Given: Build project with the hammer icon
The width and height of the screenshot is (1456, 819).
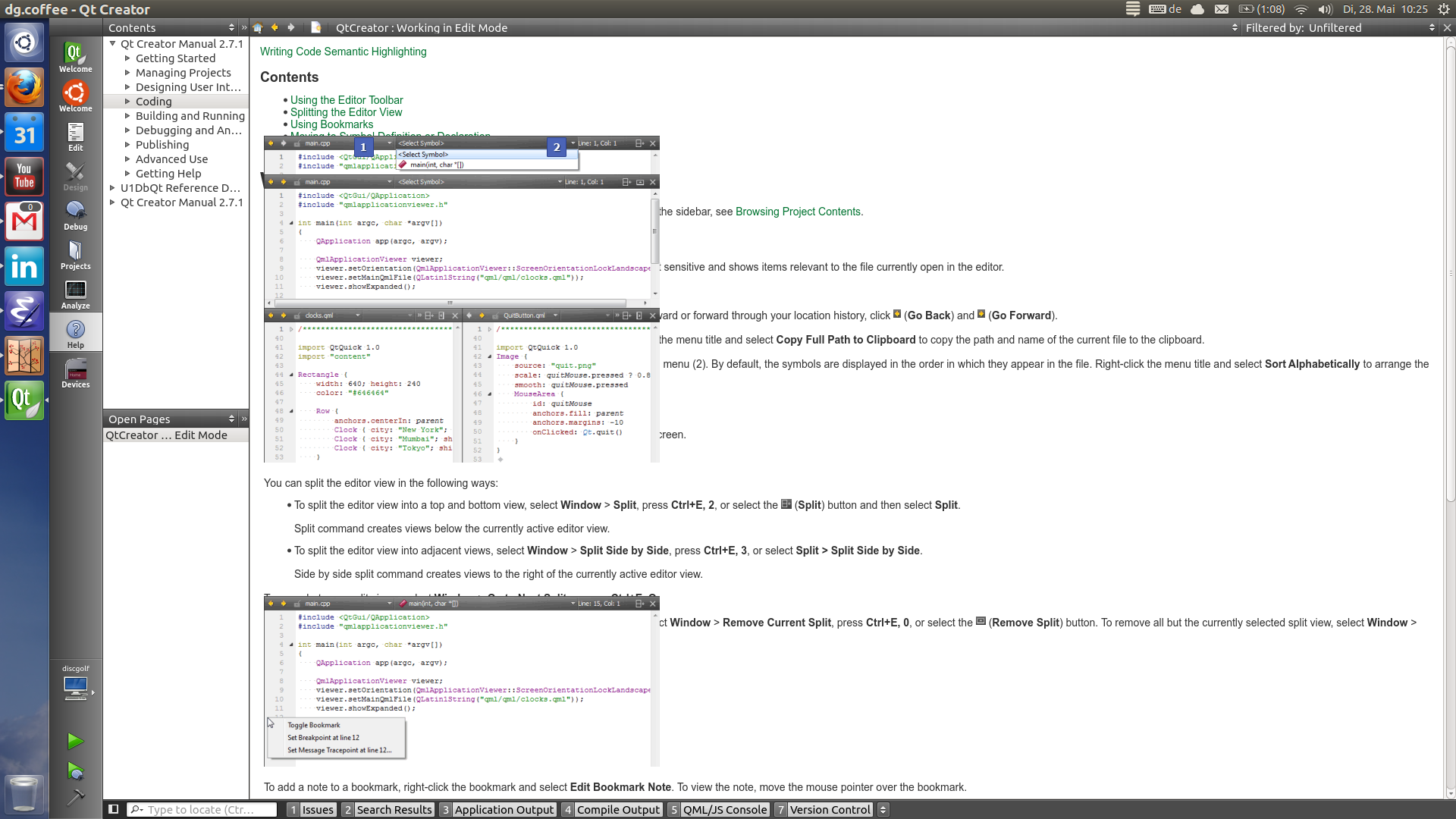Looking at the screenshot, I should point(75,797).
